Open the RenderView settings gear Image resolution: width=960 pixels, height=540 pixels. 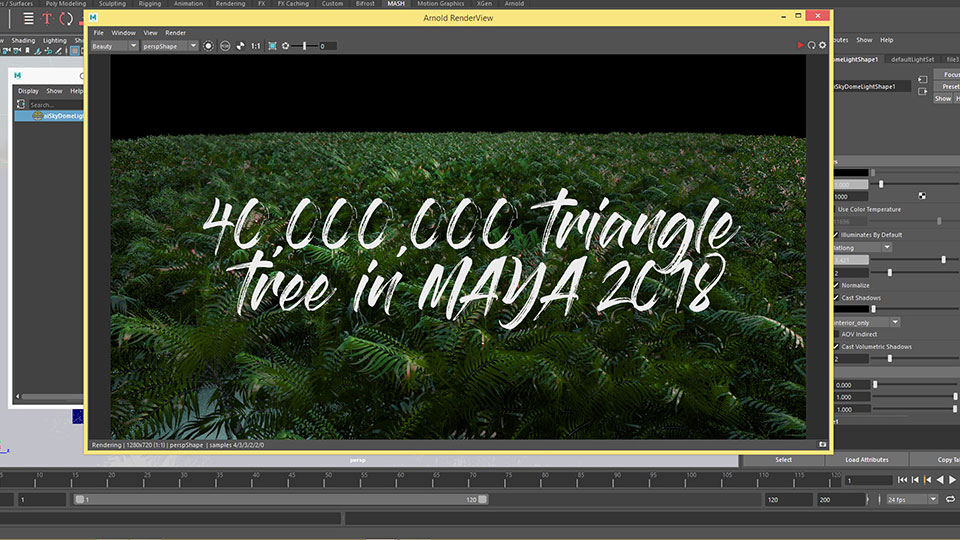point(822,45)
